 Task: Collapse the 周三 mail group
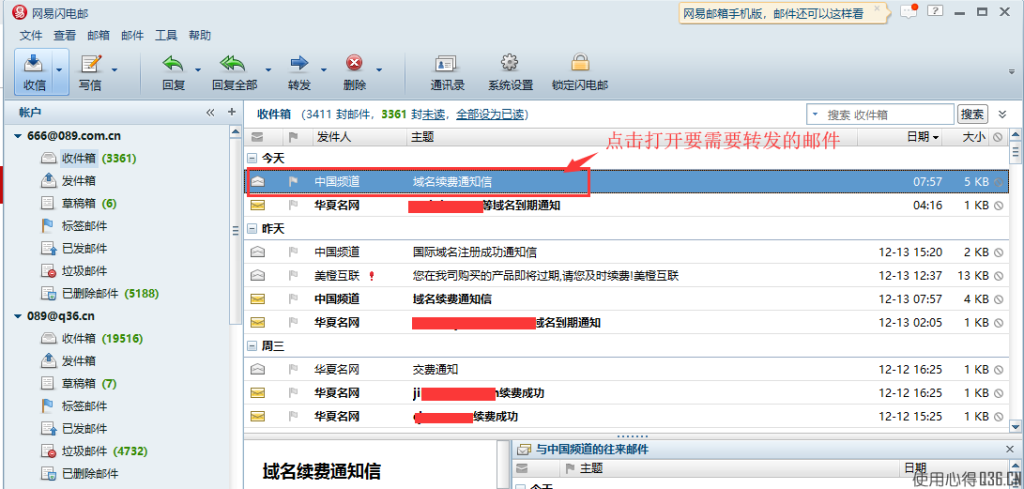tap(252, 347)
